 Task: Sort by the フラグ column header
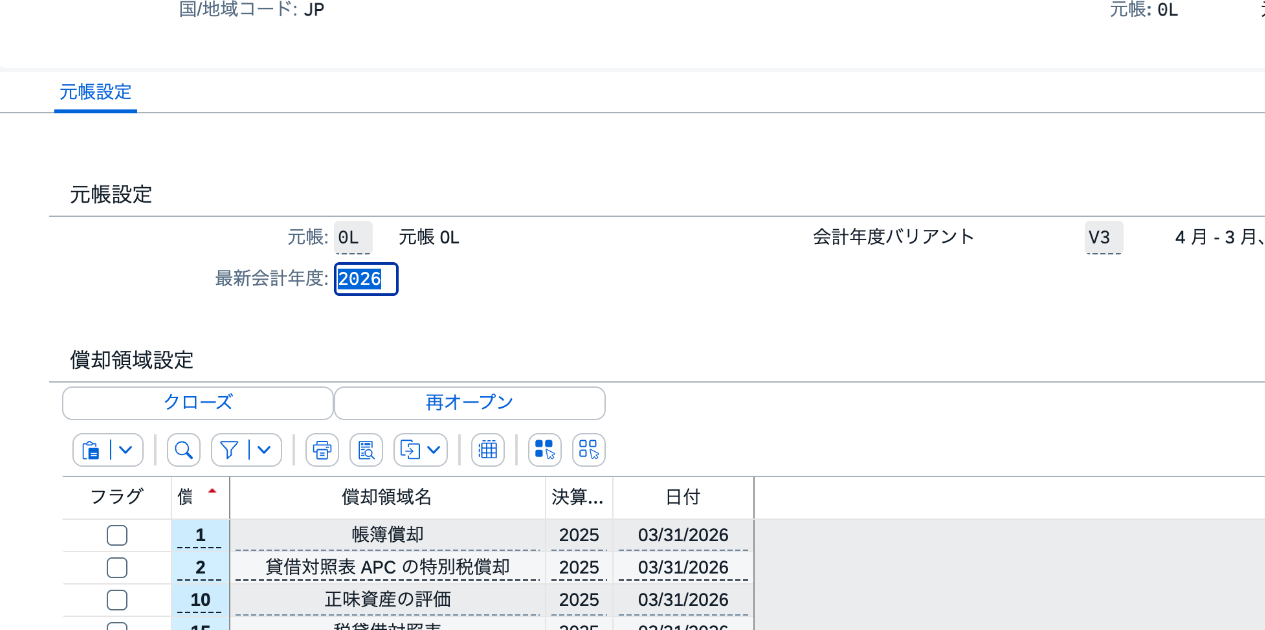pos(117,497)
